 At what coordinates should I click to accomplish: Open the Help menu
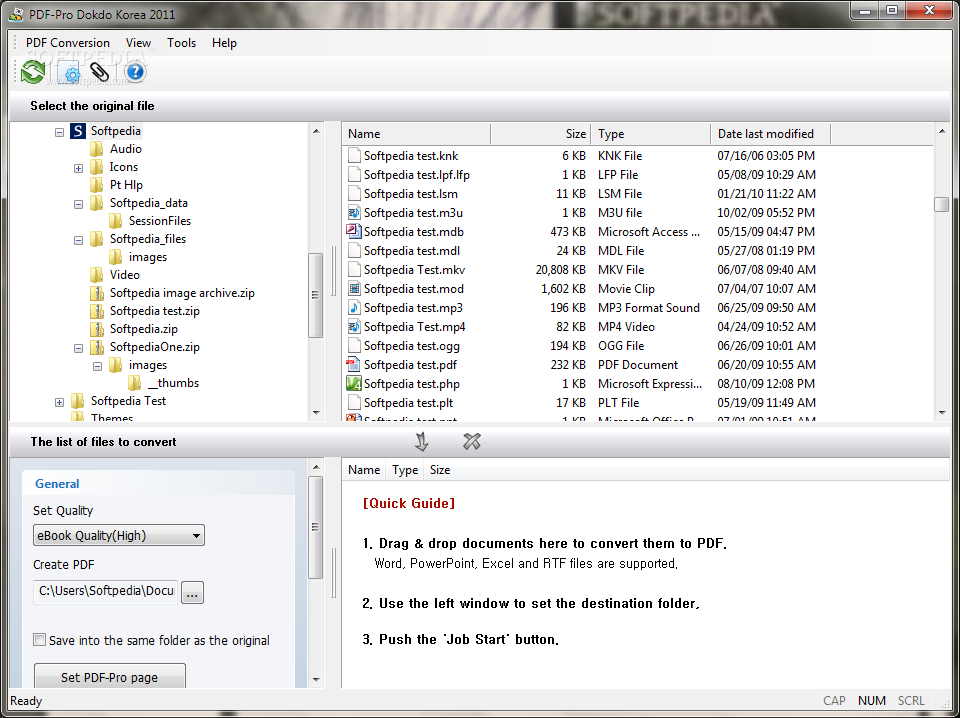[x=224, y=43]
